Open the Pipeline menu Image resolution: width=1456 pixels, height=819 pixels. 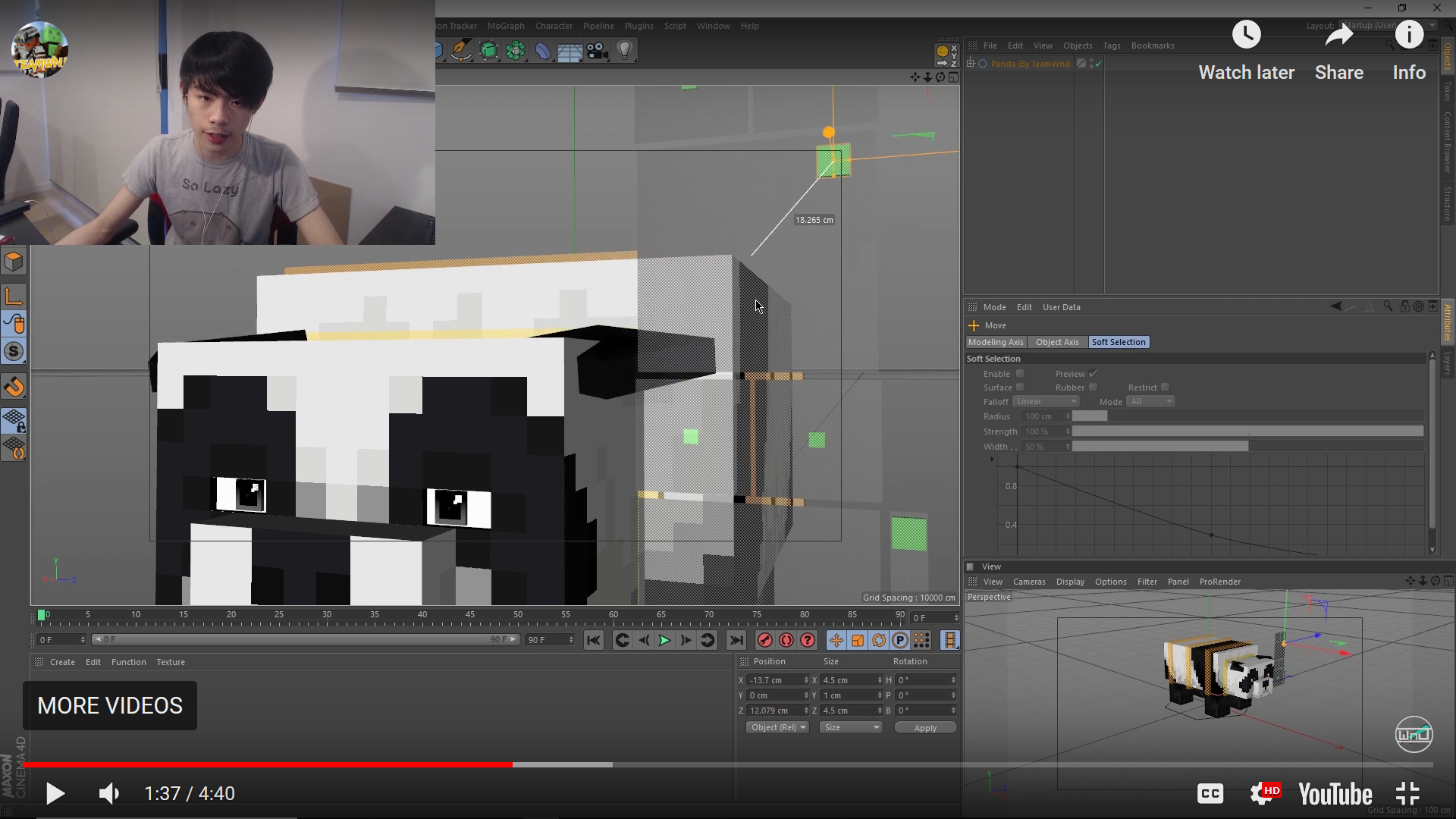[x=598, y=26]
